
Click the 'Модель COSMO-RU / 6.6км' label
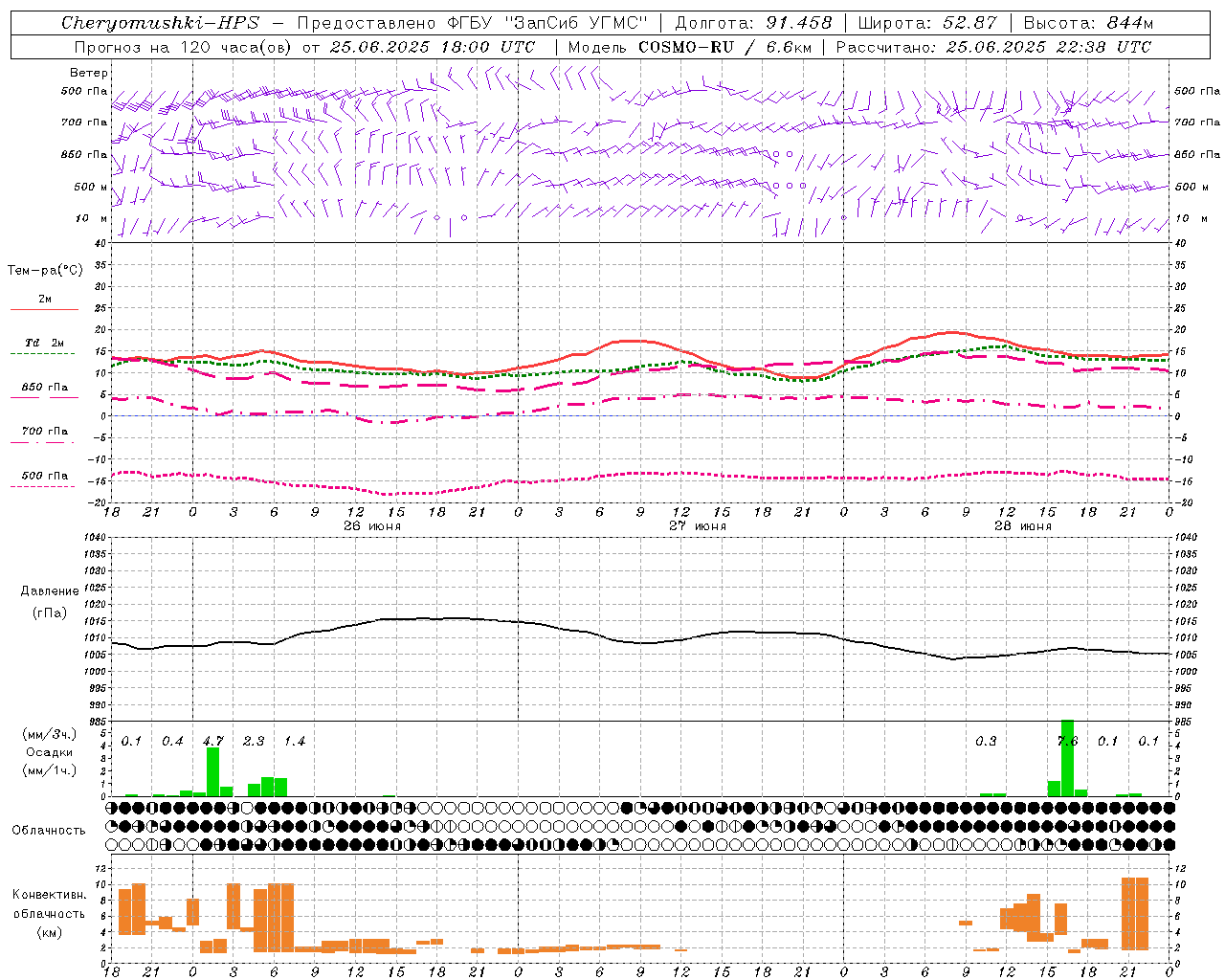pos(690,47)
